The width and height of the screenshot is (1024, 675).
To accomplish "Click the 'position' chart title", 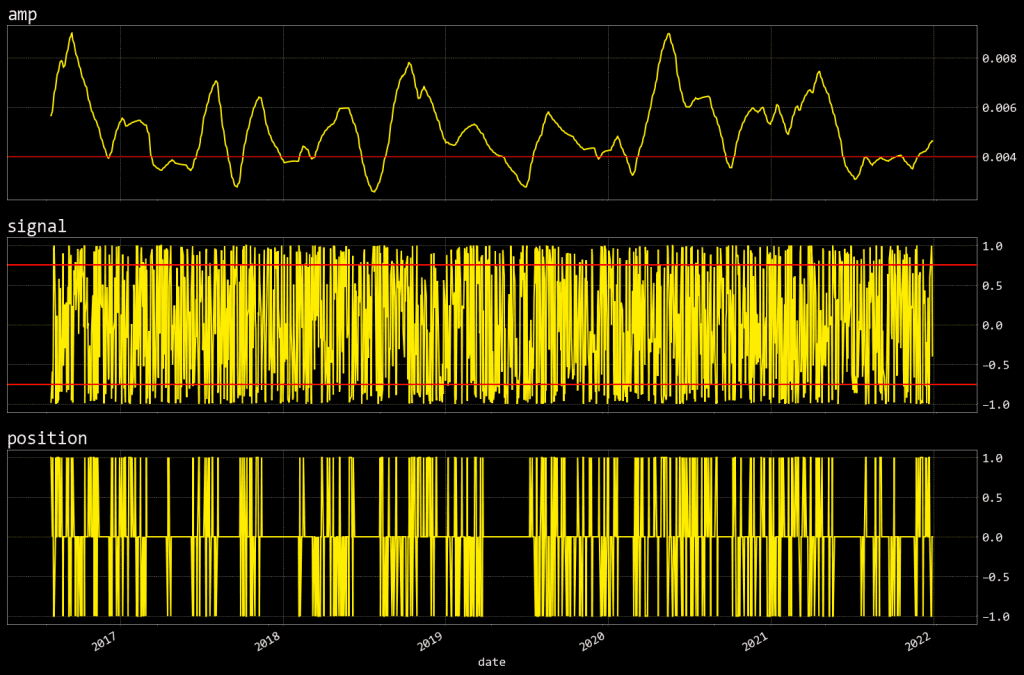I will pos(47,438).
